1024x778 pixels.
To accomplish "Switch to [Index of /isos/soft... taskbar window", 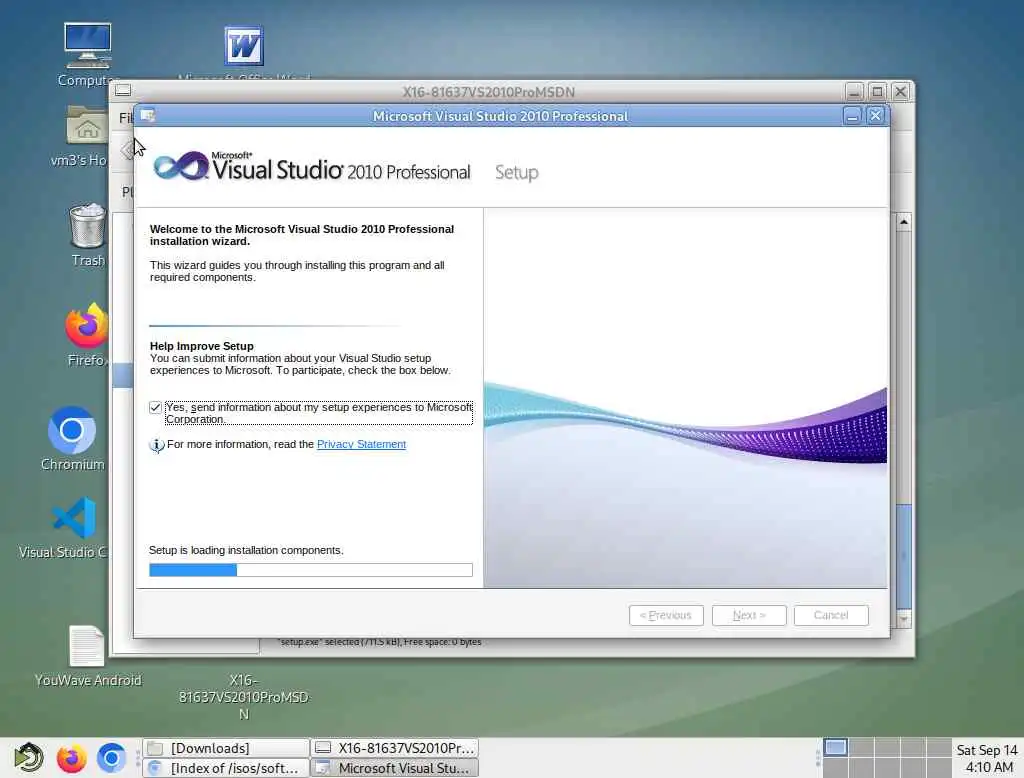I will [x=226, y=768].
